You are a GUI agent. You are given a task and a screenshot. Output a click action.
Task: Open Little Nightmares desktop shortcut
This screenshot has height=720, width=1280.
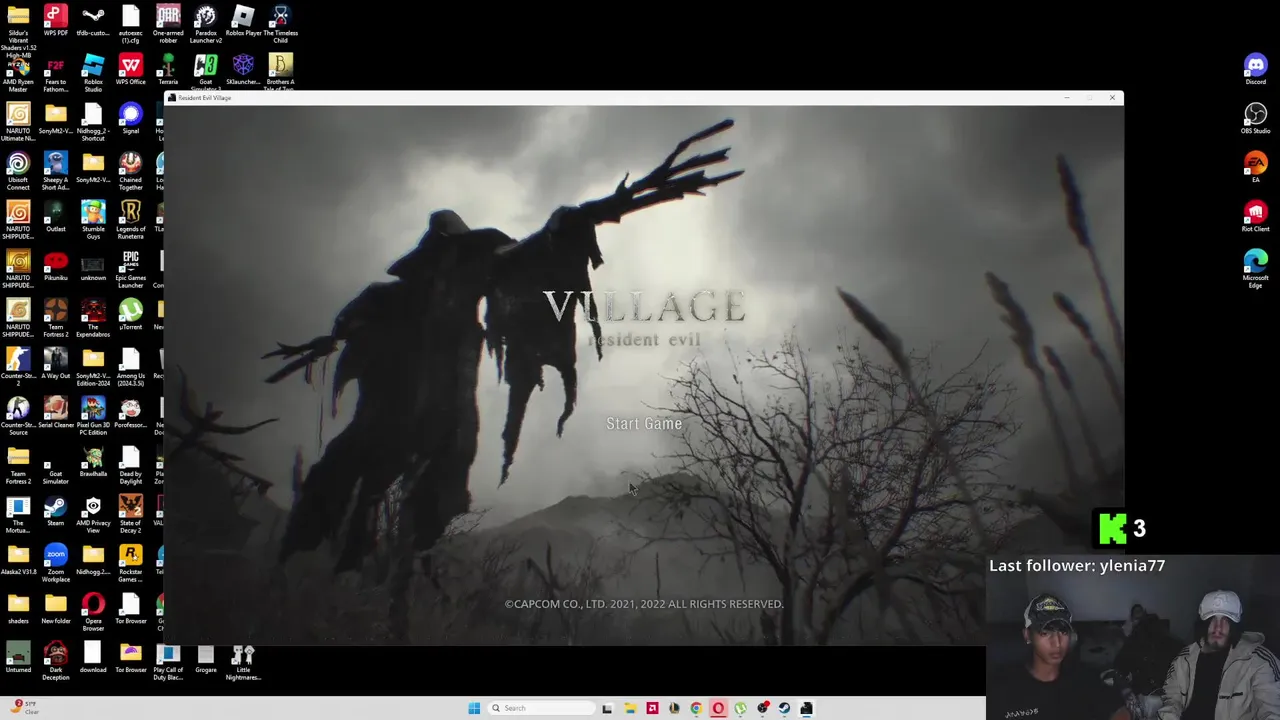[x=243, y=663]
